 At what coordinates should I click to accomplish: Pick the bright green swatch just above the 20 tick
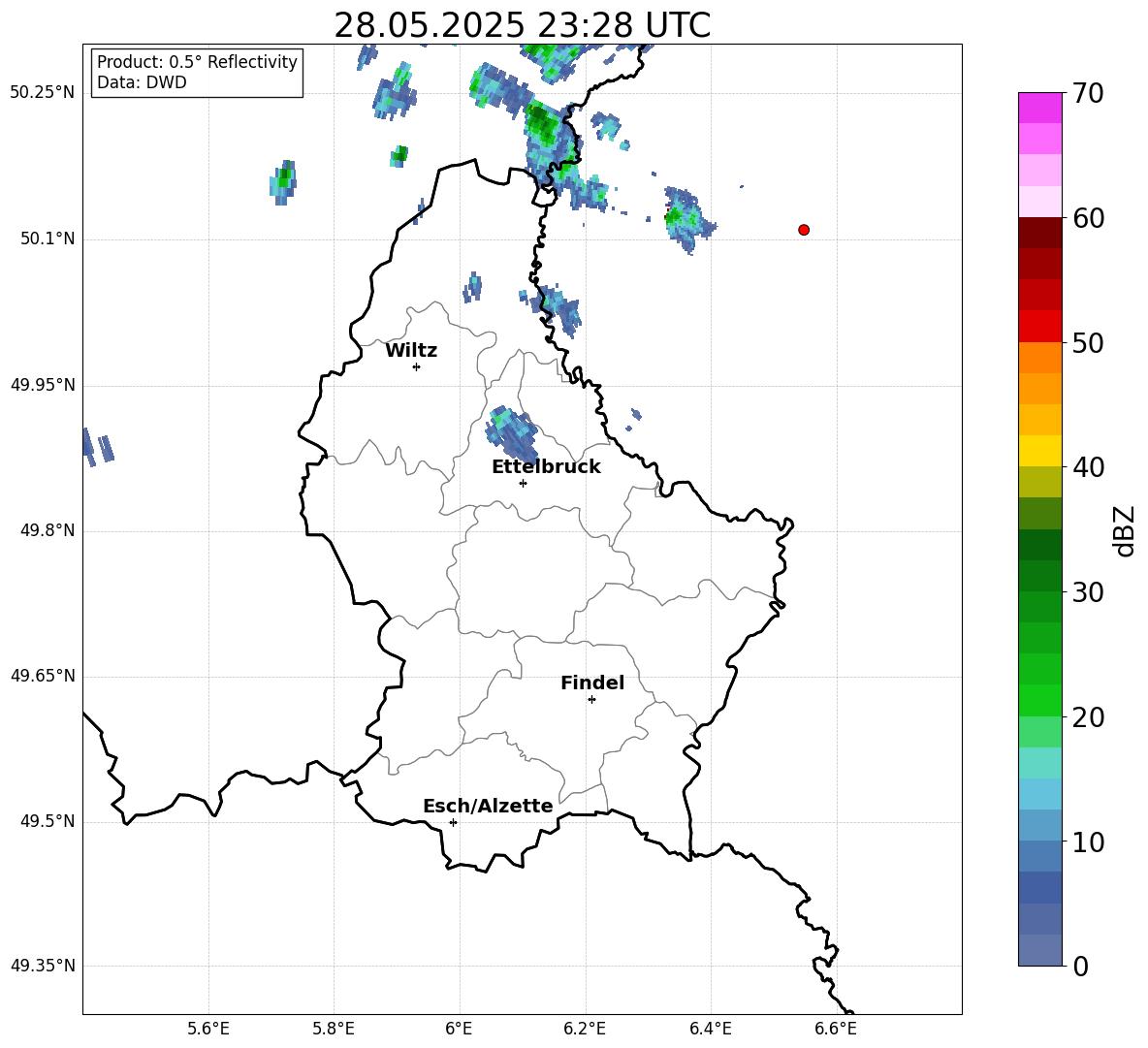pyautogui.click(x=1039, y=700)
